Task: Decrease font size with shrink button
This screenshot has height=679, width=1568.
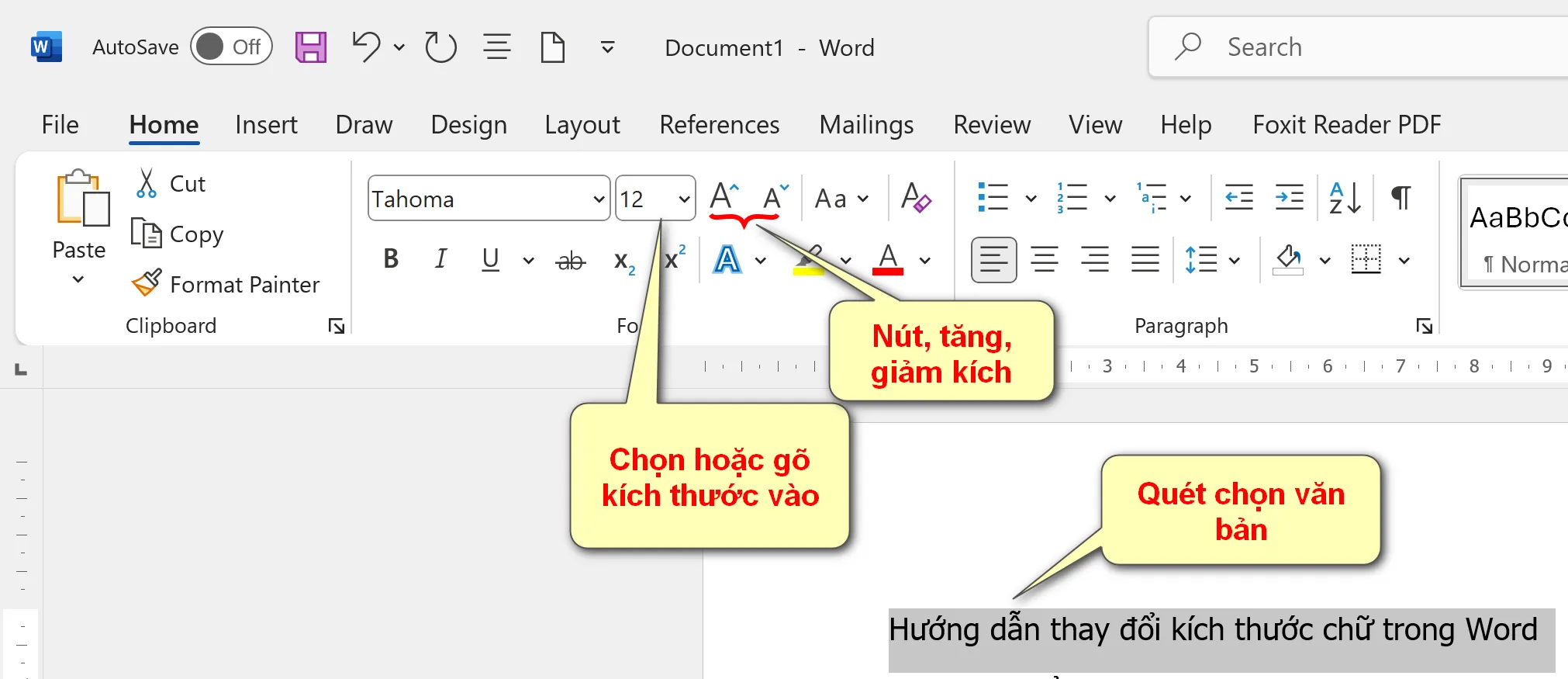Action: pos(775,197)
